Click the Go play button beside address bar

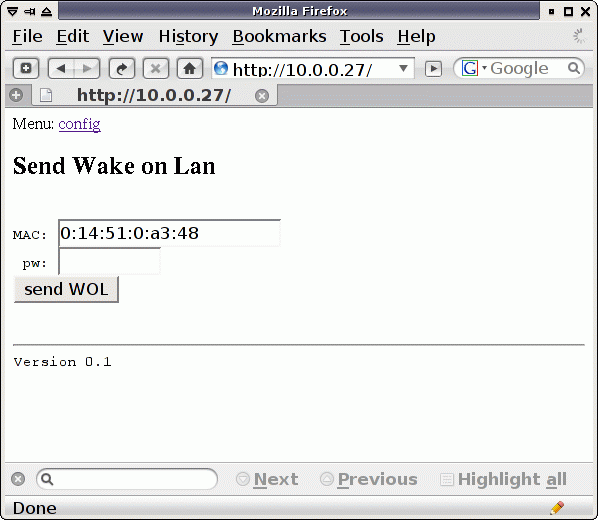coord(433,69)
